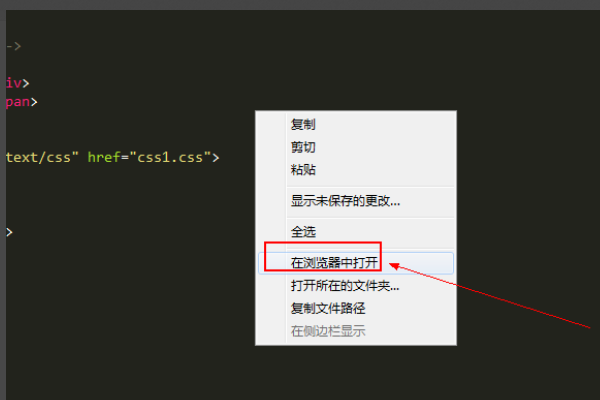
Task: Click the green href attribute name
Action: [104, 157]
